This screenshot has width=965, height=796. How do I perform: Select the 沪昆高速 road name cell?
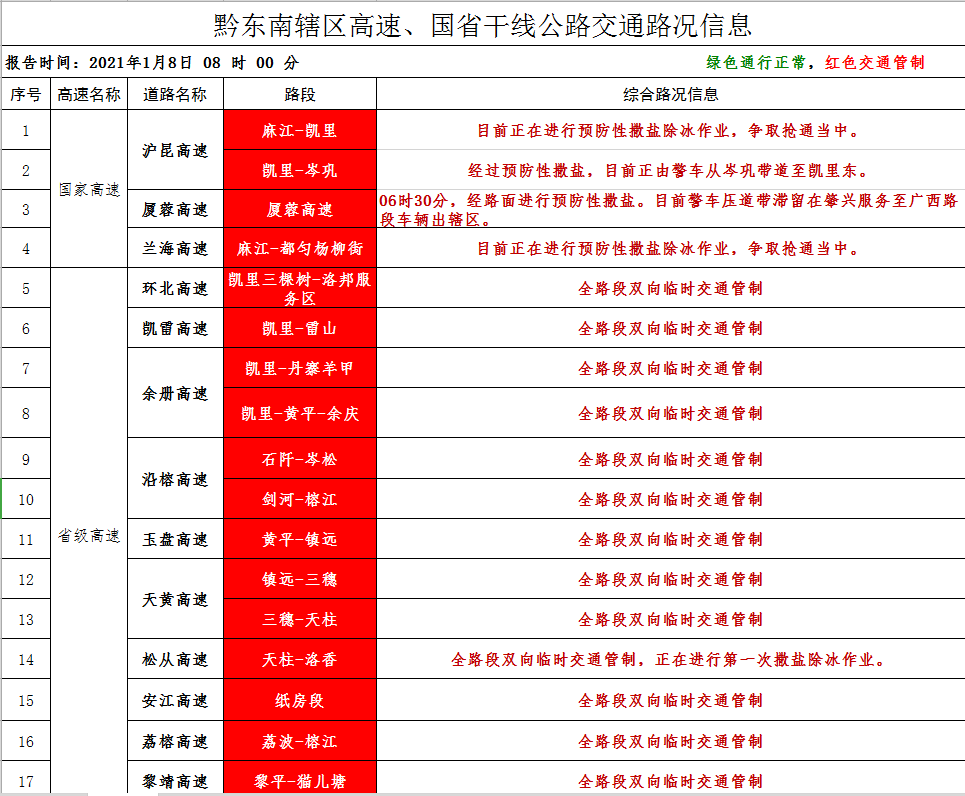click(175, 150)
